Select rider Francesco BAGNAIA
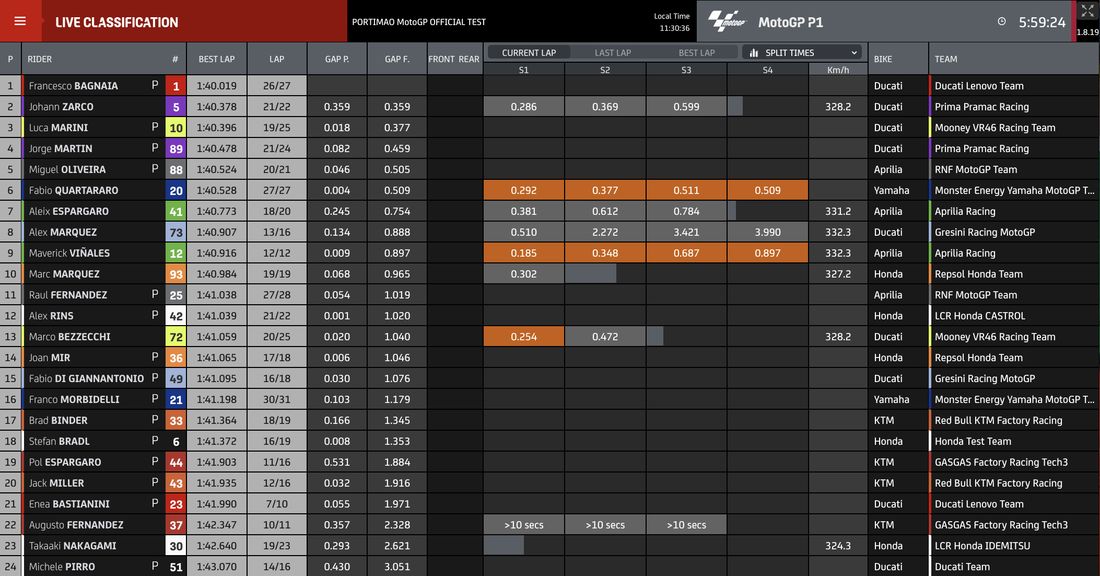The width and height of the screenshot is (1100, 576). [73, 86]
